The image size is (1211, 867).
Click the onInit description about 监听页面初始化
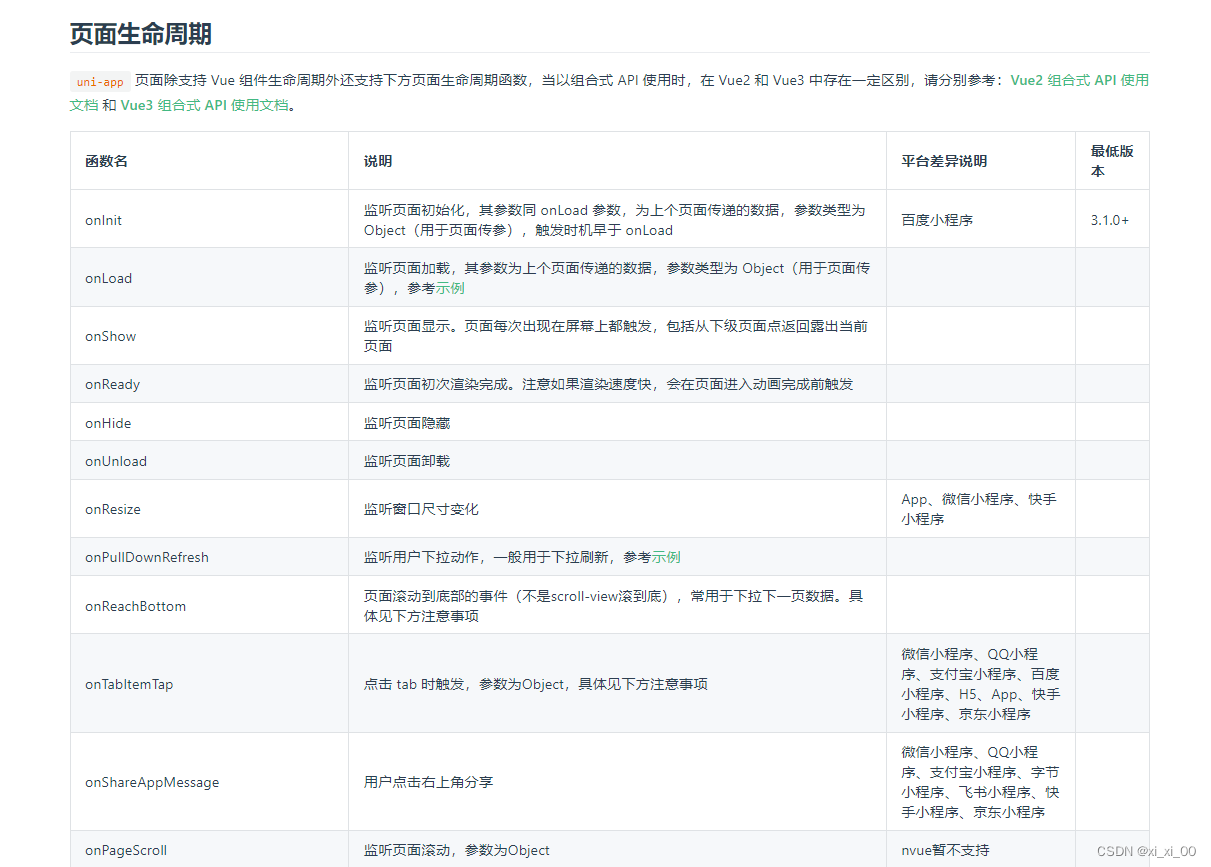coord(615,220)
